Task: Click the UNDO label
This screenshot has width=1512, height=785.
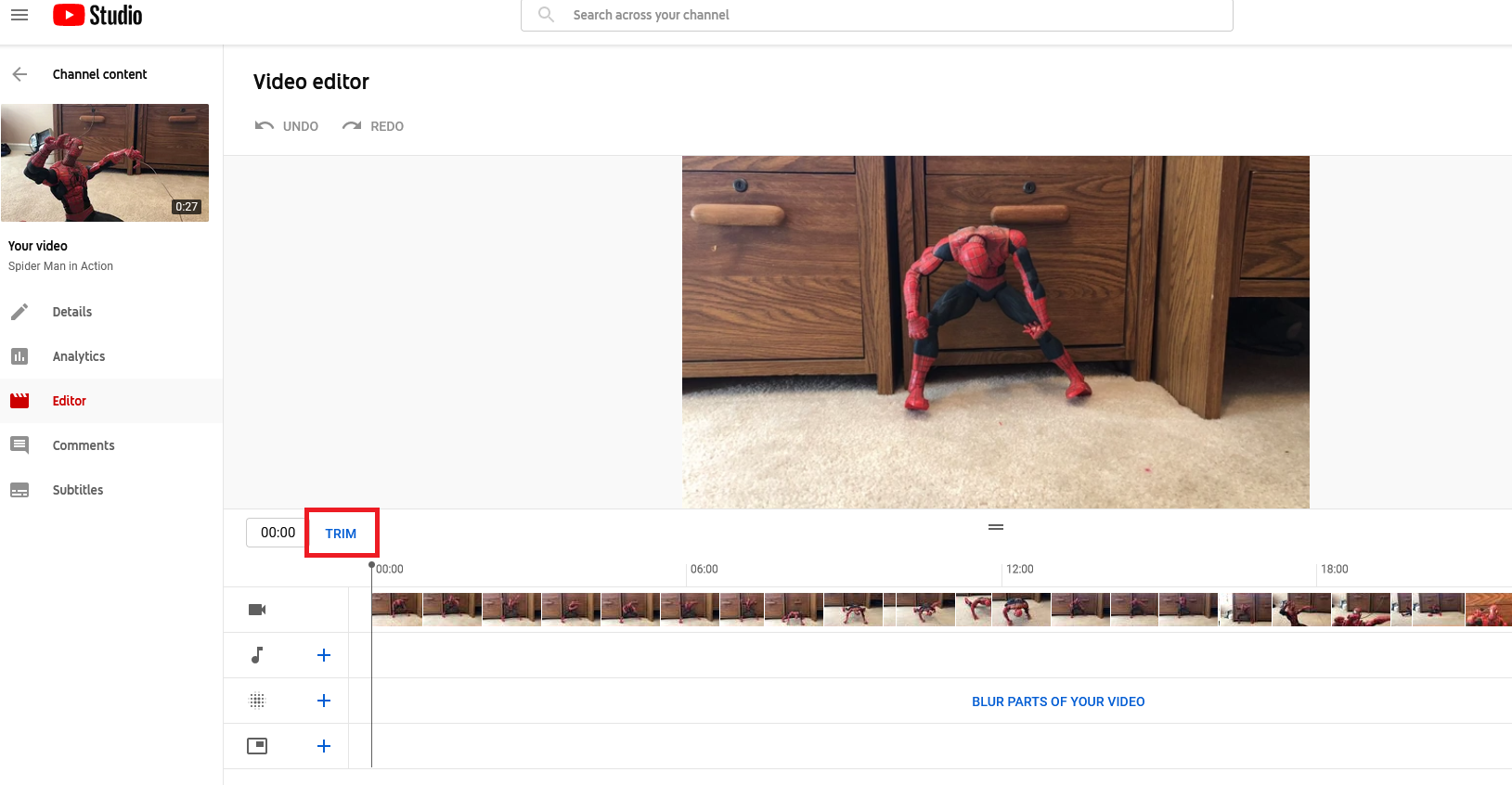Action: coord(301,126)
